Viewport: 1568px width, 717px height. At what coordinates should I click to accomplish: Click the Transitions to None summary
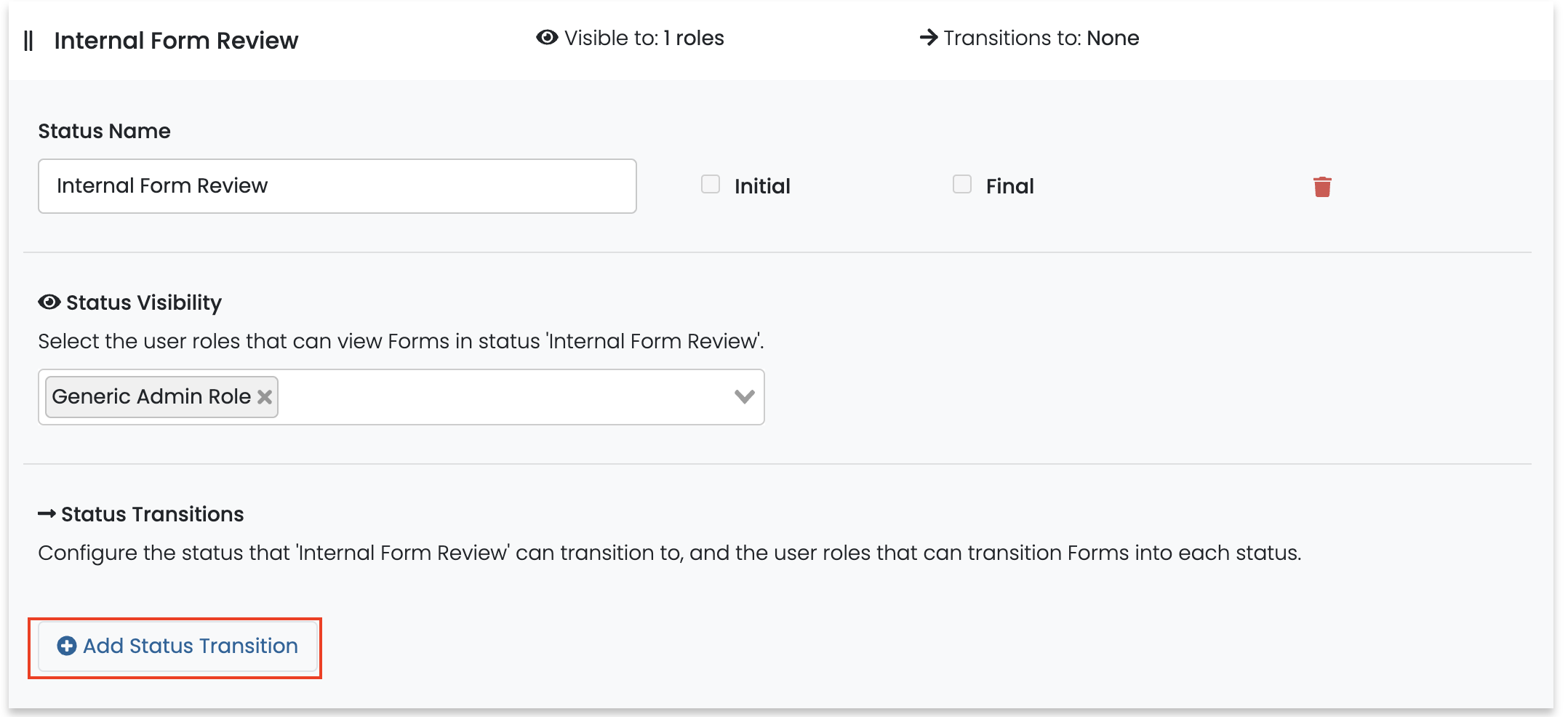(x=1041, y=38)
